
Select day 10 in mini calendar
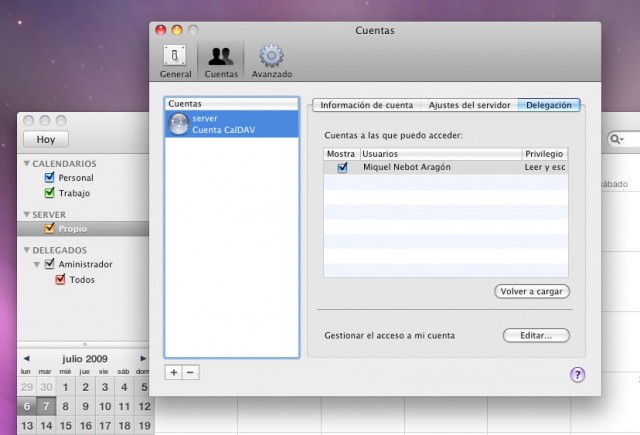pos(105,406)
